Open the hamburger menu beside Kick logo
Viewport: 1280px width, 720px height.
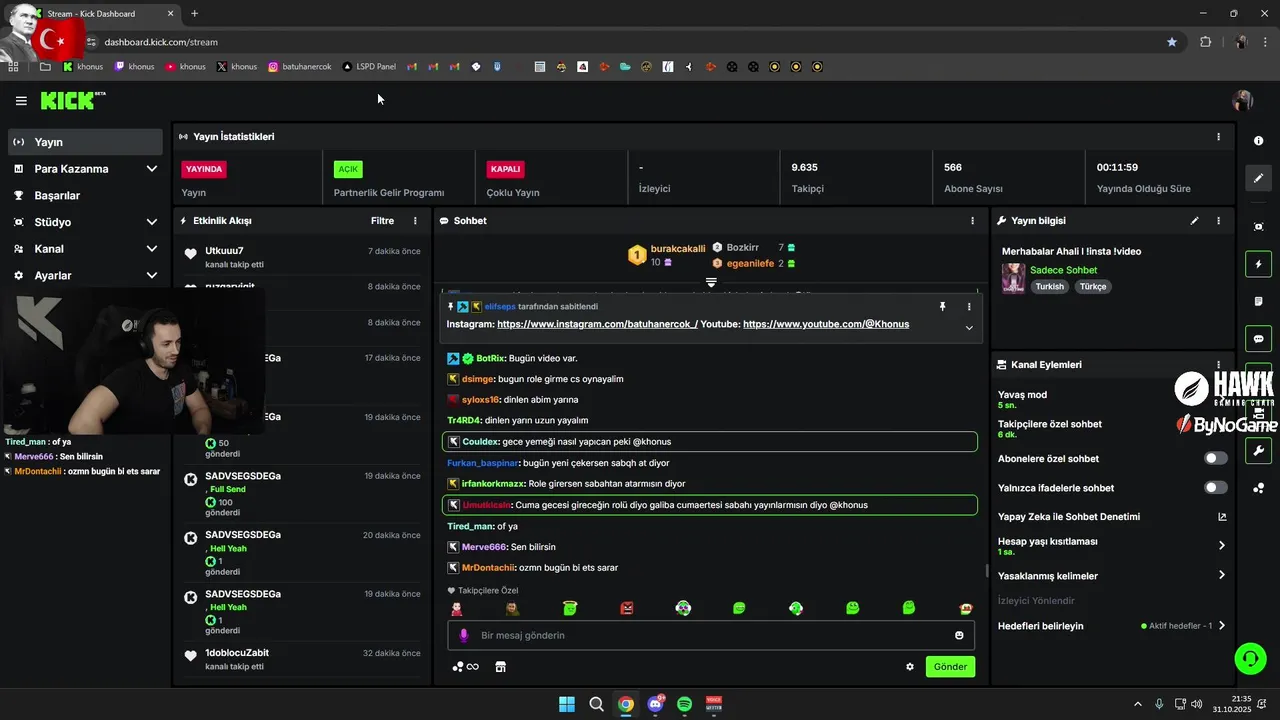21,101
